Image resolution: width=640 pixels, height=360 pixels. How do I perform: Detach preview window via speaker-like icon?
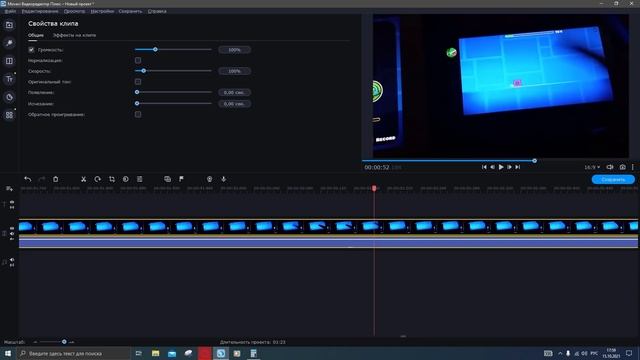(x=610, y=167)
